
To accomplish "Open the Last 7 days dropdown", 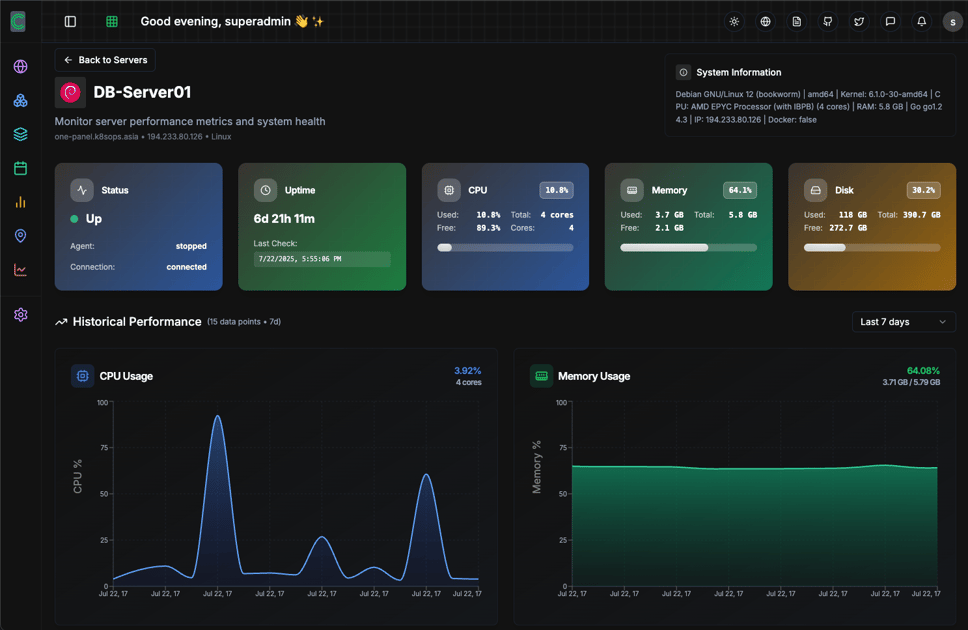I will pyautogui.click(x=903, y=322).
